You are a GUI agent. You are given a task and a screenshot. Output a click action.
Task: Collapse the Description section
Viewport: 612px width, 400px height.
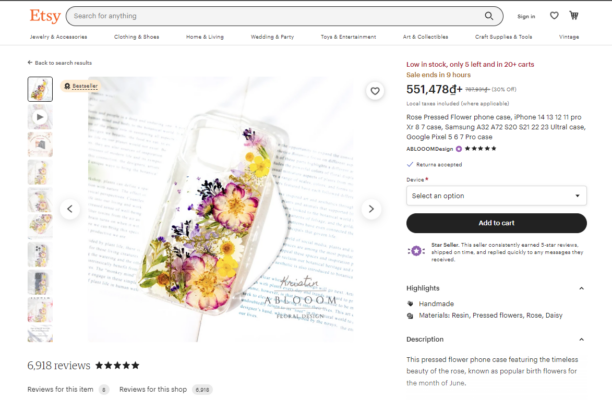coord(581,339)
